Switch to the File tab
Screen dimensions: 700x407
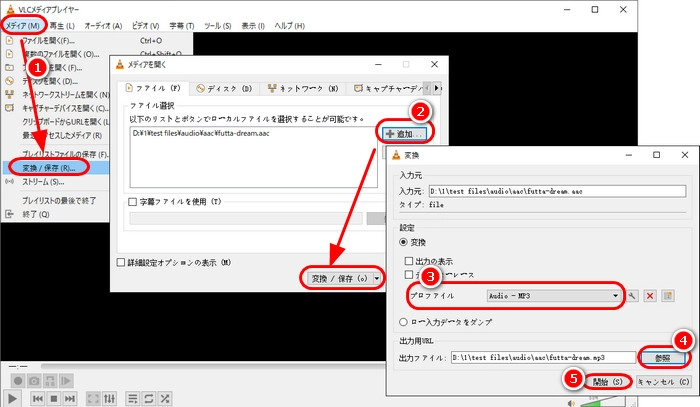coord(153,88)
